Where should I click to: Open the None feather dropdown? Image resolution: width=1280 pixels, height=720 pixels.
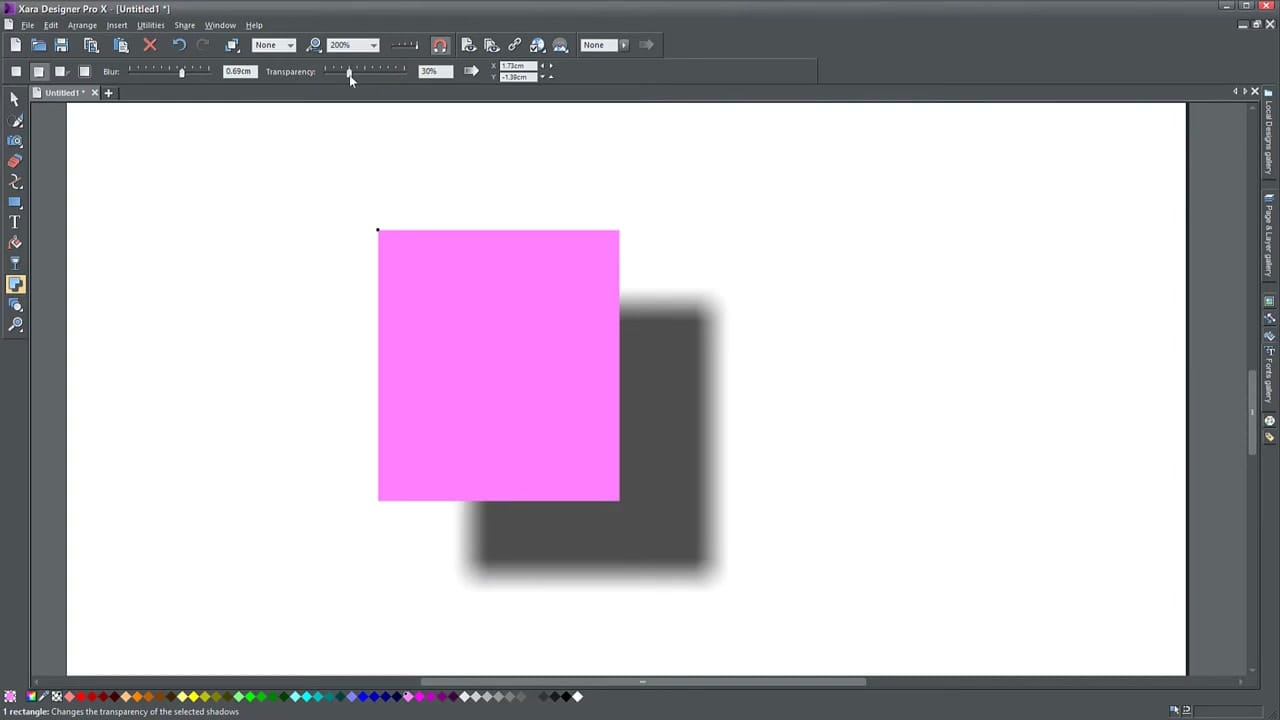[x=289, y=44]
